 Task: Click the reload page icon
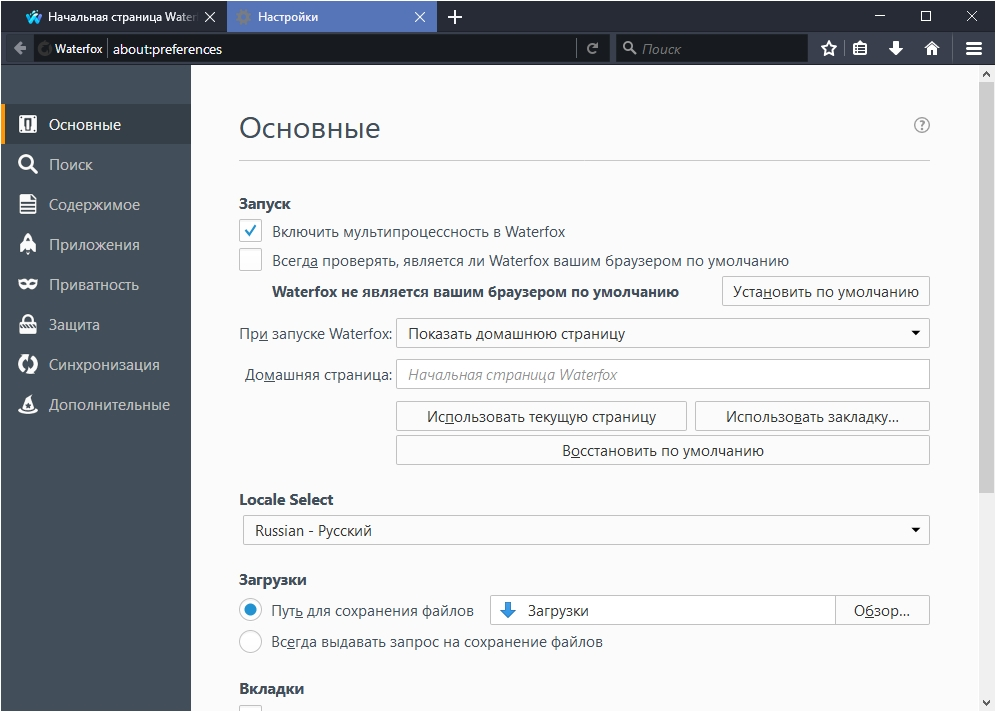[593, 48]
